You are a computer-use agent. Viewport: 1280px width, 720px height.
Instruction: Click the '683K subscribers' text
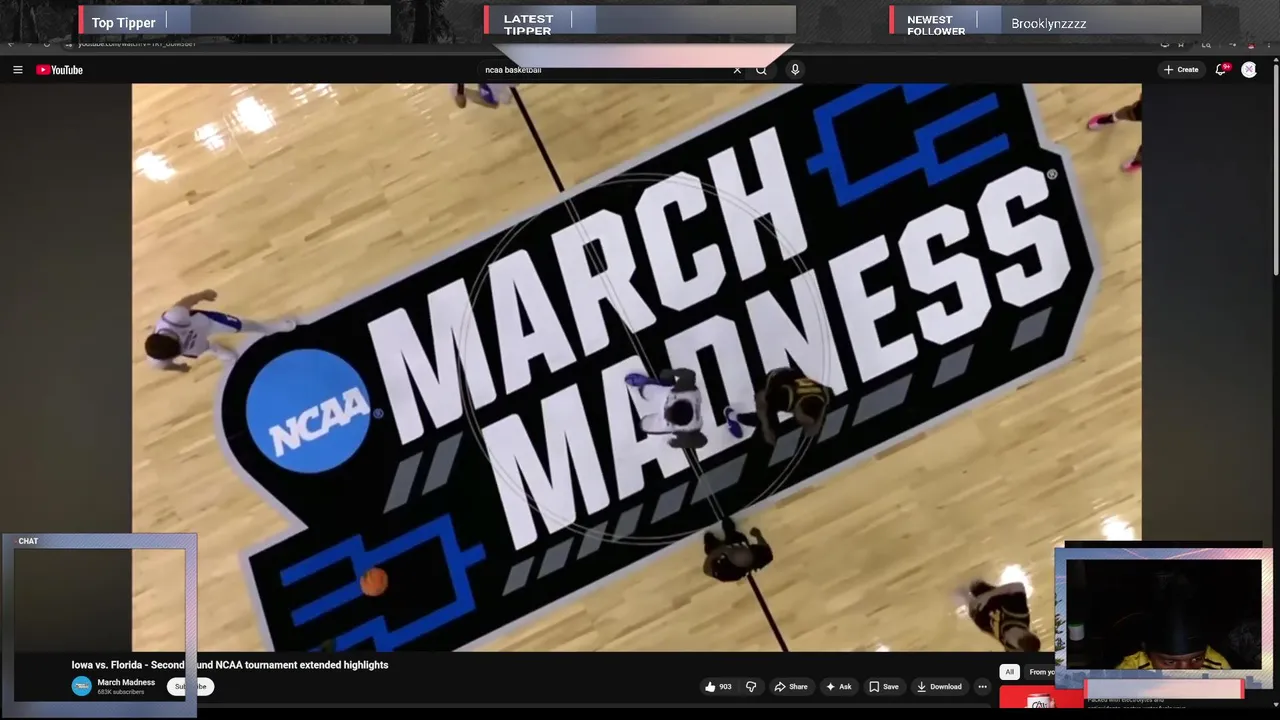click(x=121, y=692)
